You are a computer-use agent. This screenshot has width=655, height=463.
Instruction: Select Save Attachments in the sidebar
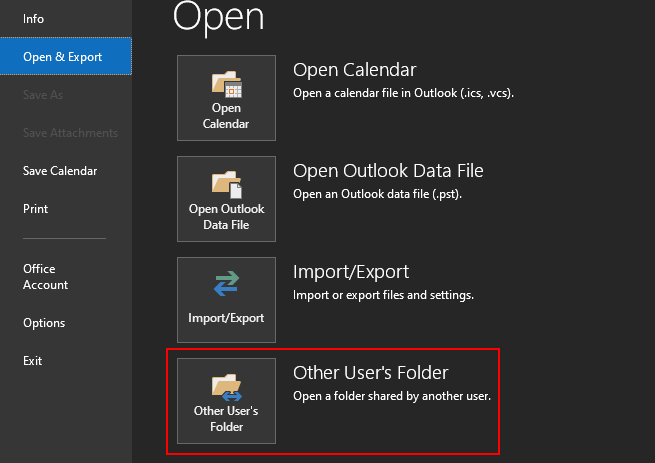(70, 133)
